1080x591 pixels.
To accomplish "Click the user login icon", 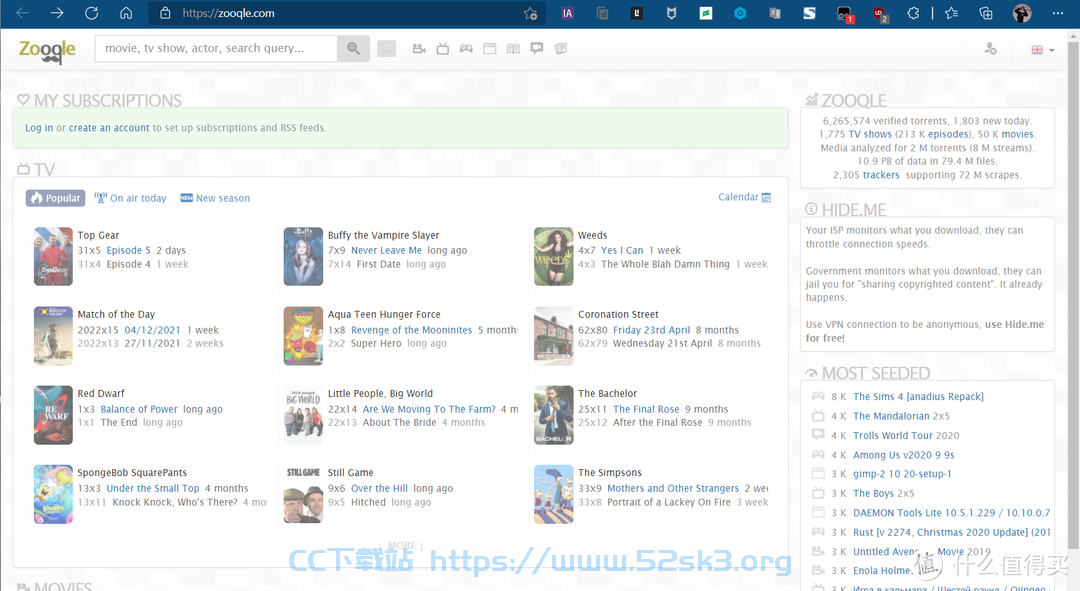I will [x=990, y=48].
